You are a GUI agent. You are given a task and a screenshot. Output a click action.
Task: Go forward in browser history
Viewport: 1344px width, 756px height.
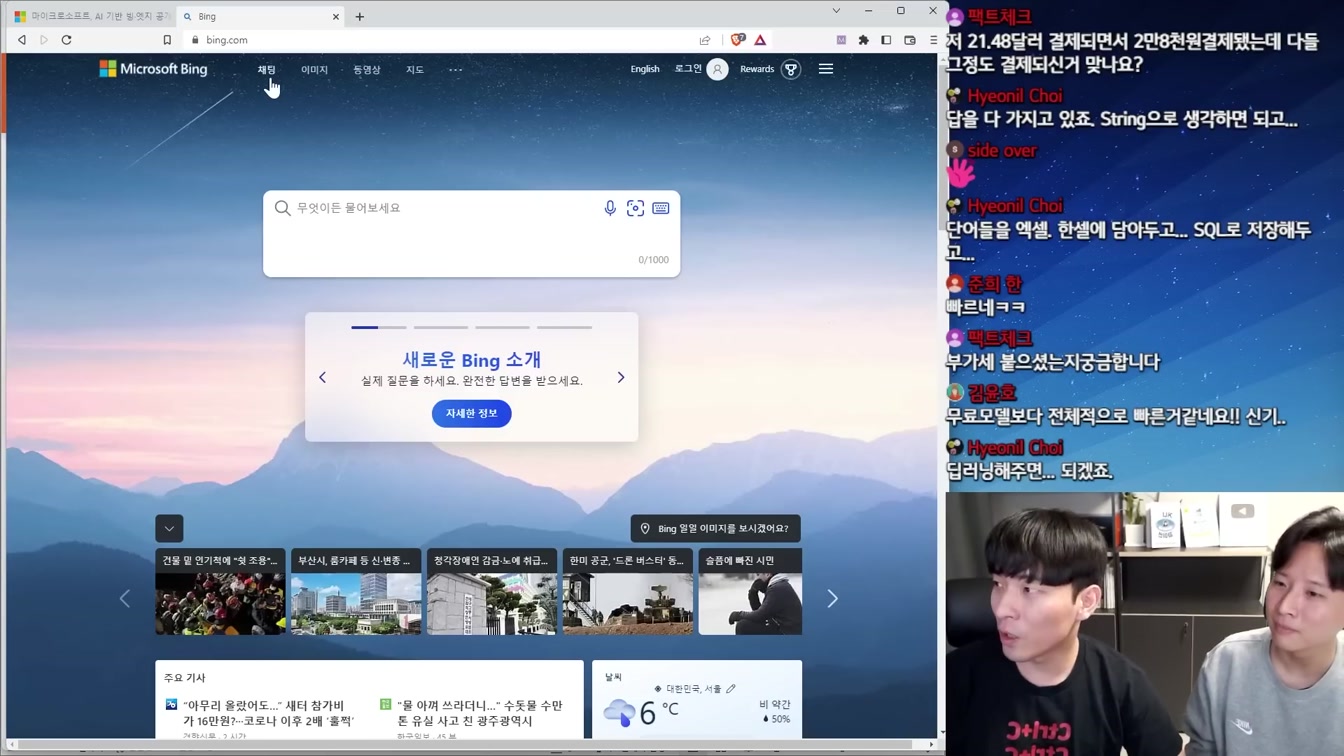point(44,40)
